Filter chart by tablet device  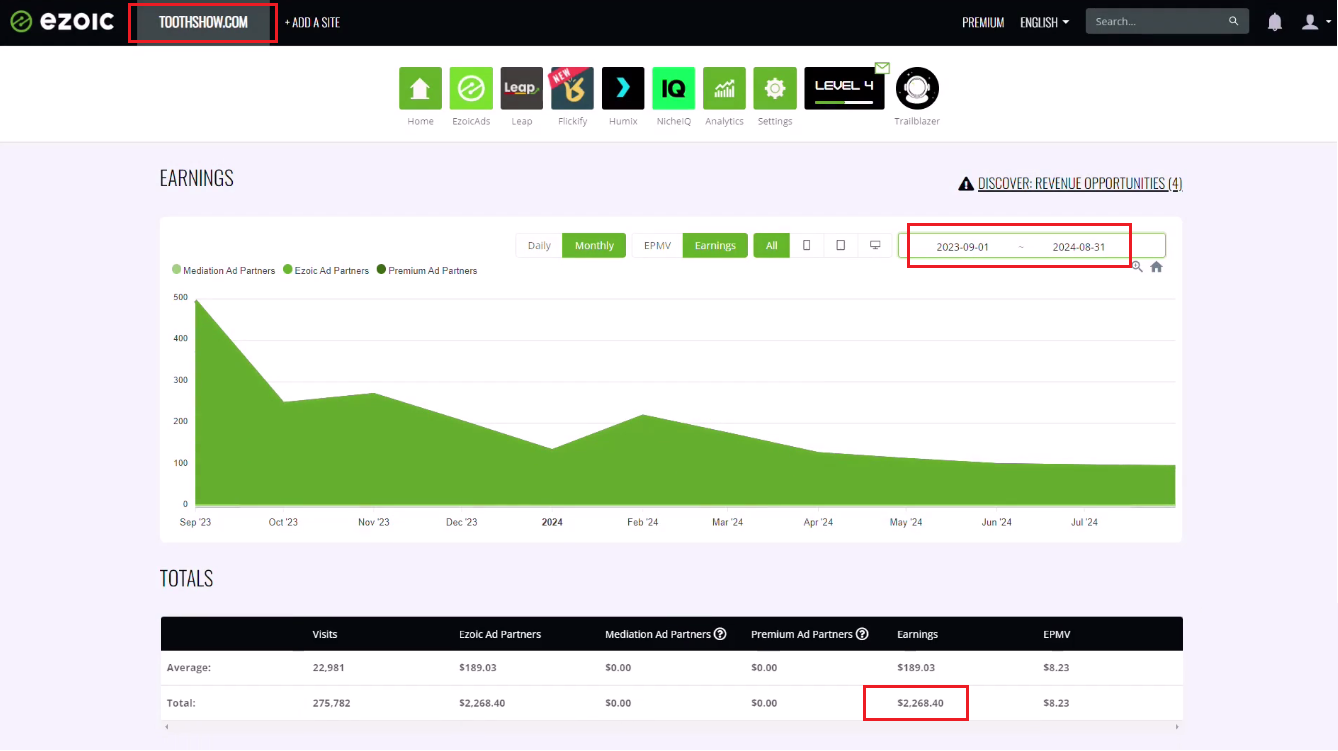point(841,245)
